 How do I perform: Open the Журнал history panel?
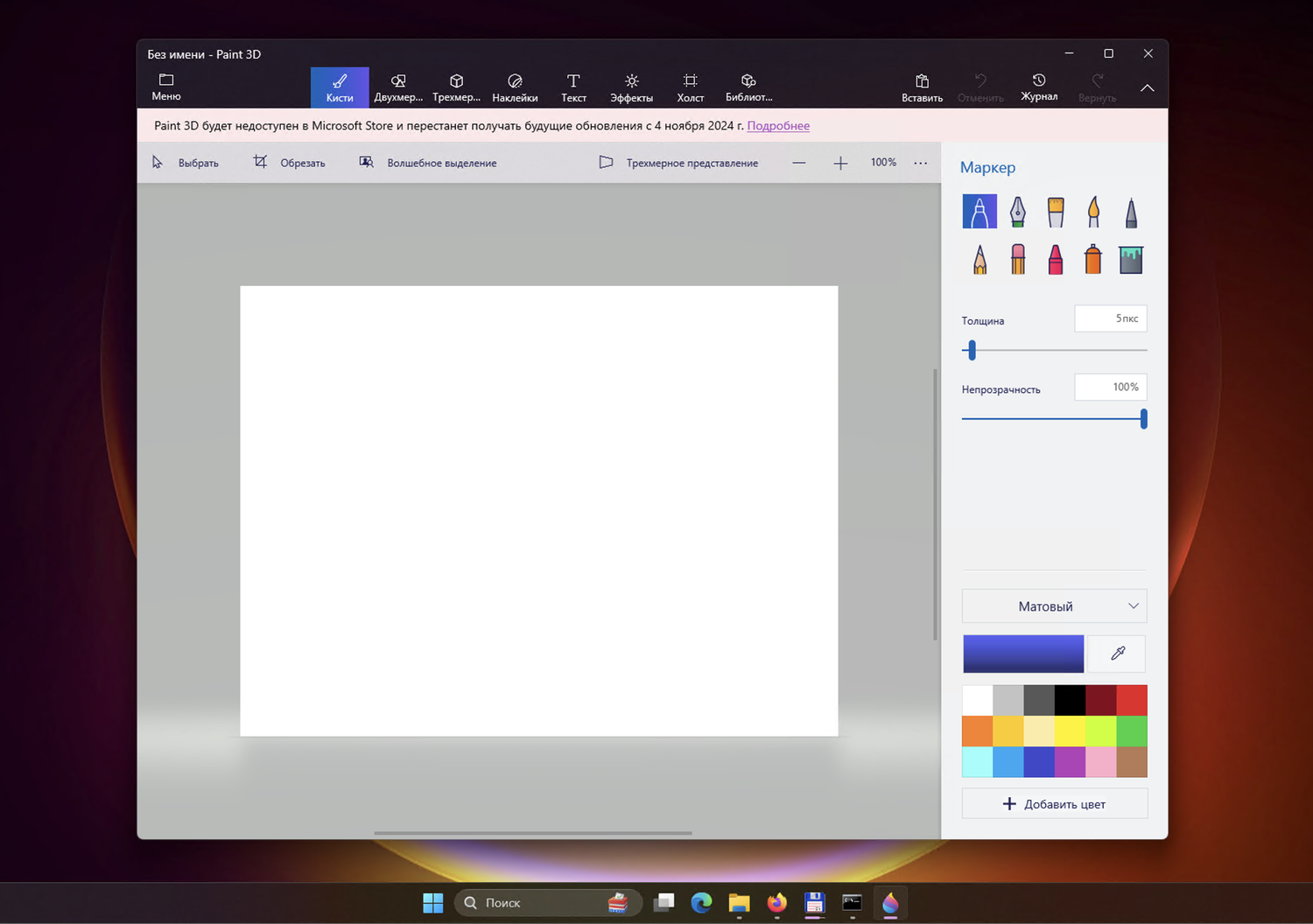coord(1039,87)
